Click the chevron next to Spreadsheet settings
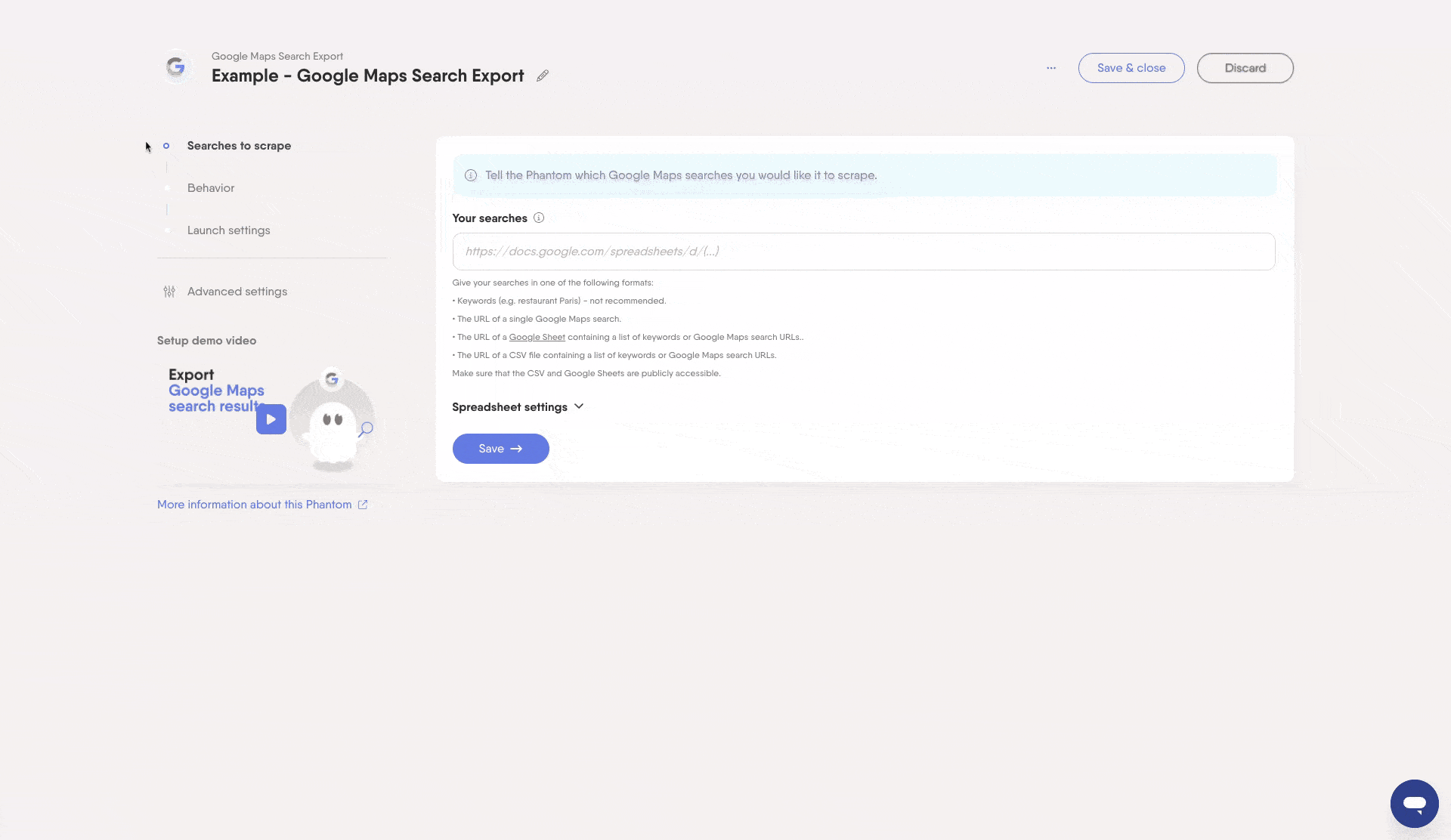 579,406
